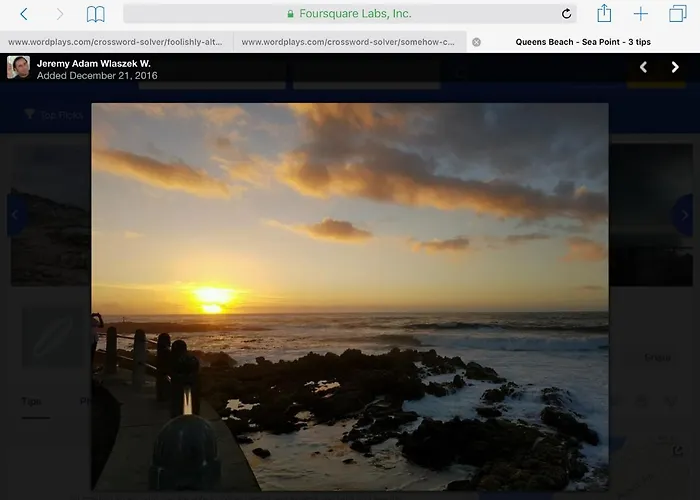700x500 pixels.
Task: Open Jeremy Adam Wlaszek W. profile name
Action: pos(93,63)
